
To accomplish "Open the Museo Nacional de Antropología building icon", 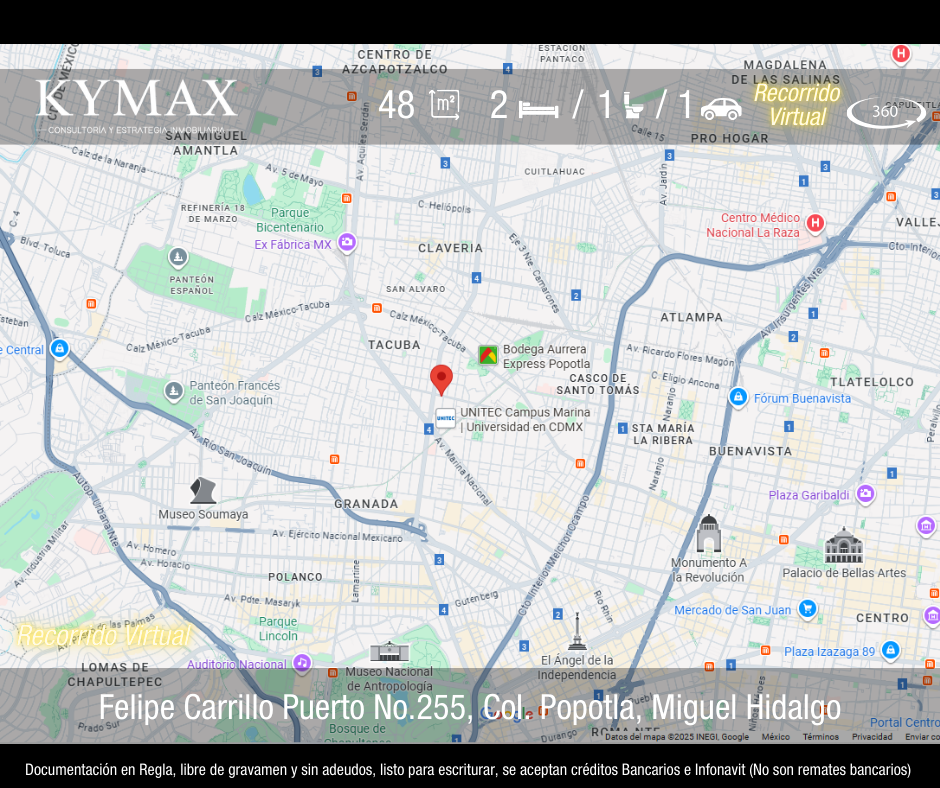I will click(389, 652).
